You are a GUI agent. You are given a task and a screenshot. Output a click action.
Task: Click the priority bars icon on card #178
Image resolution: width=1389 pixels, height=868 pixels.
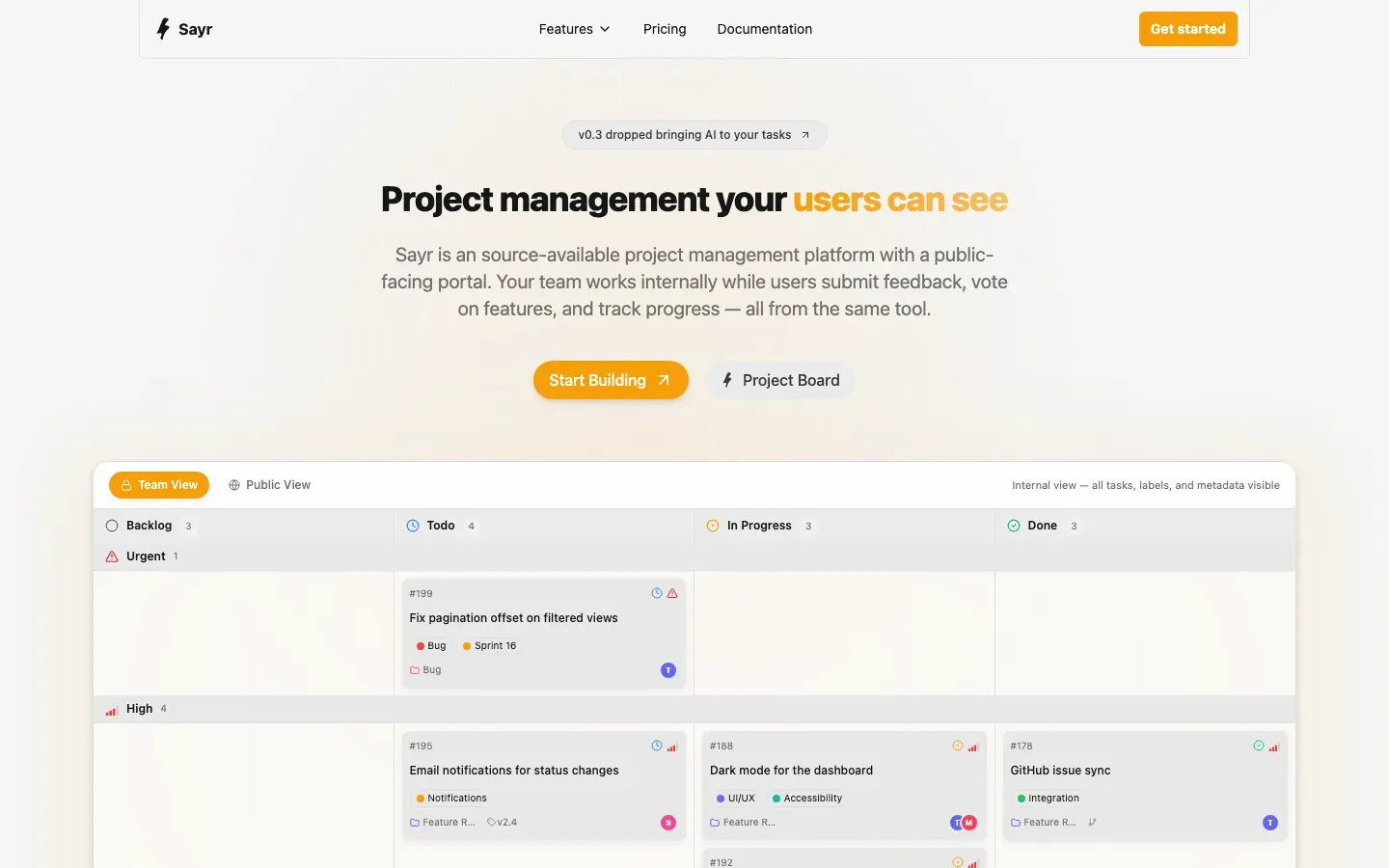pos(1274,746)
